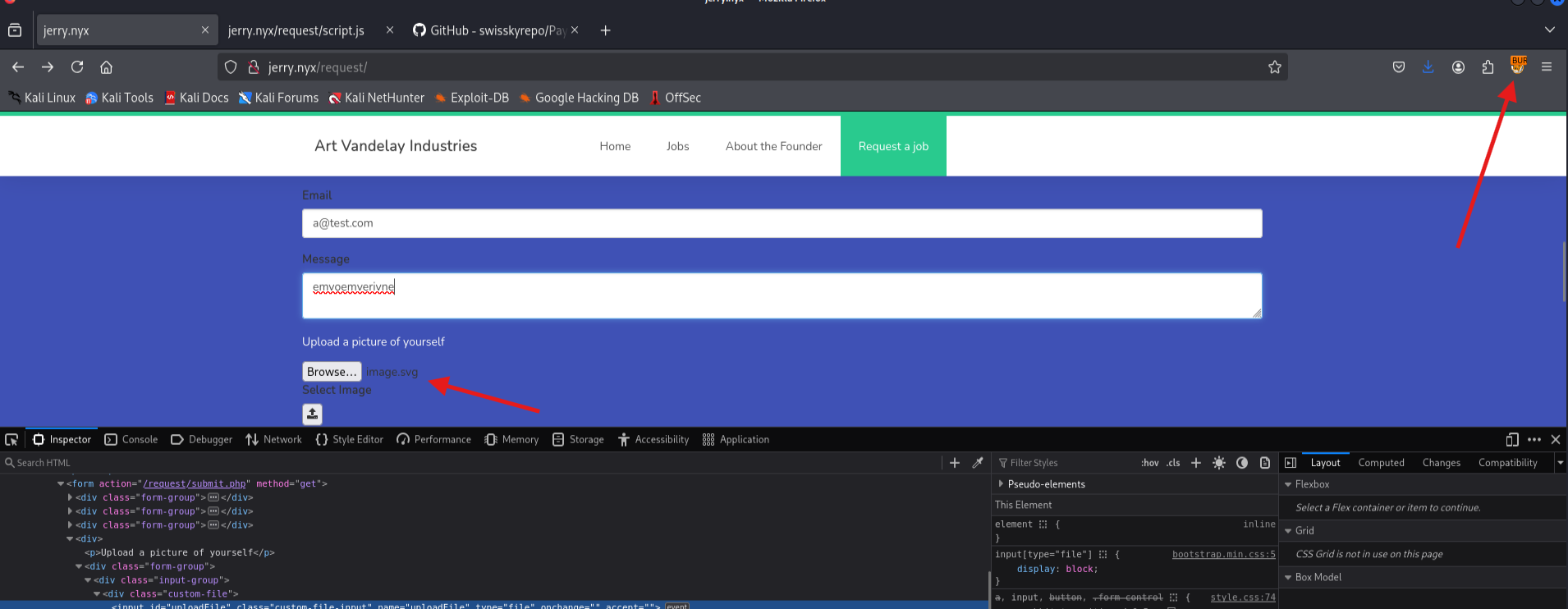Open the bootstrap.min.css:5 source link

(1223, 555)
